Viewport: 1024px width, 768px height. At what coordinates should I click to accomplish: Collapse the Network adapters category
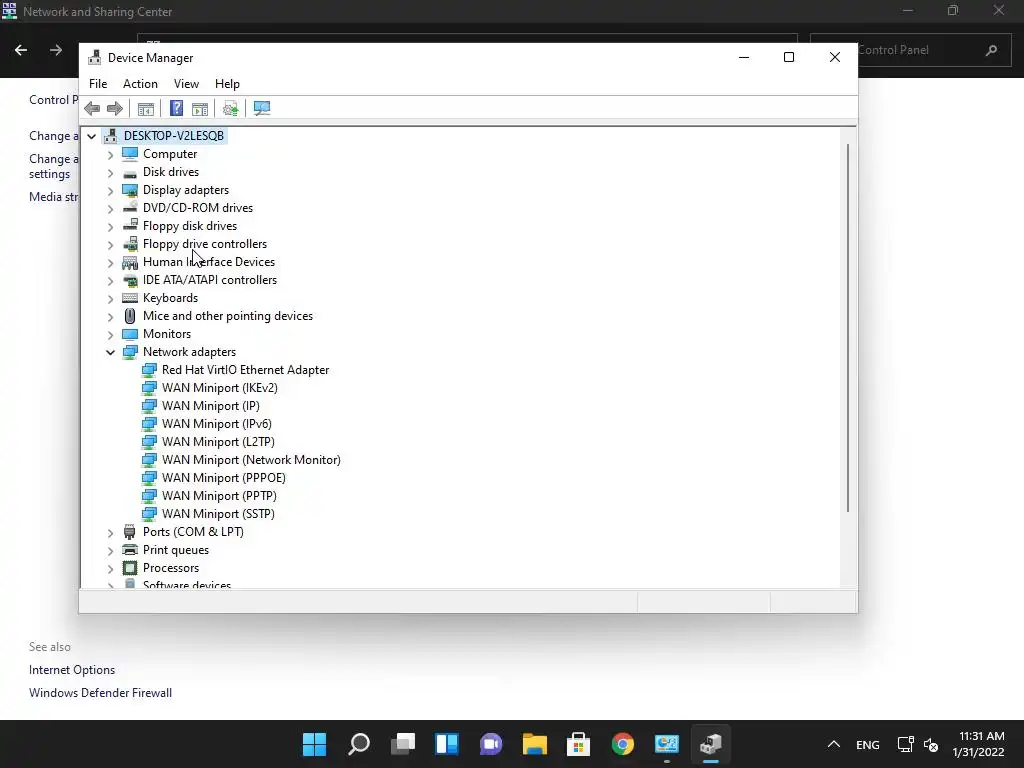[110, 353]
